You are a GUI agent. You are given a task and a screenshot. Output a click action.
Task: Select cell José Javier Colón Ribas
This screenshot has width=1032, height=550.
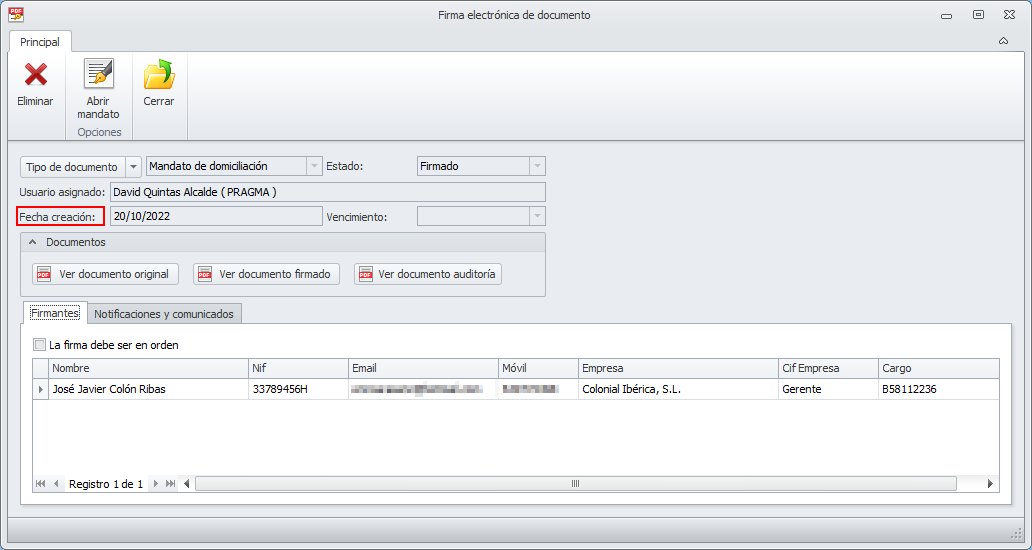pos(149,389)
